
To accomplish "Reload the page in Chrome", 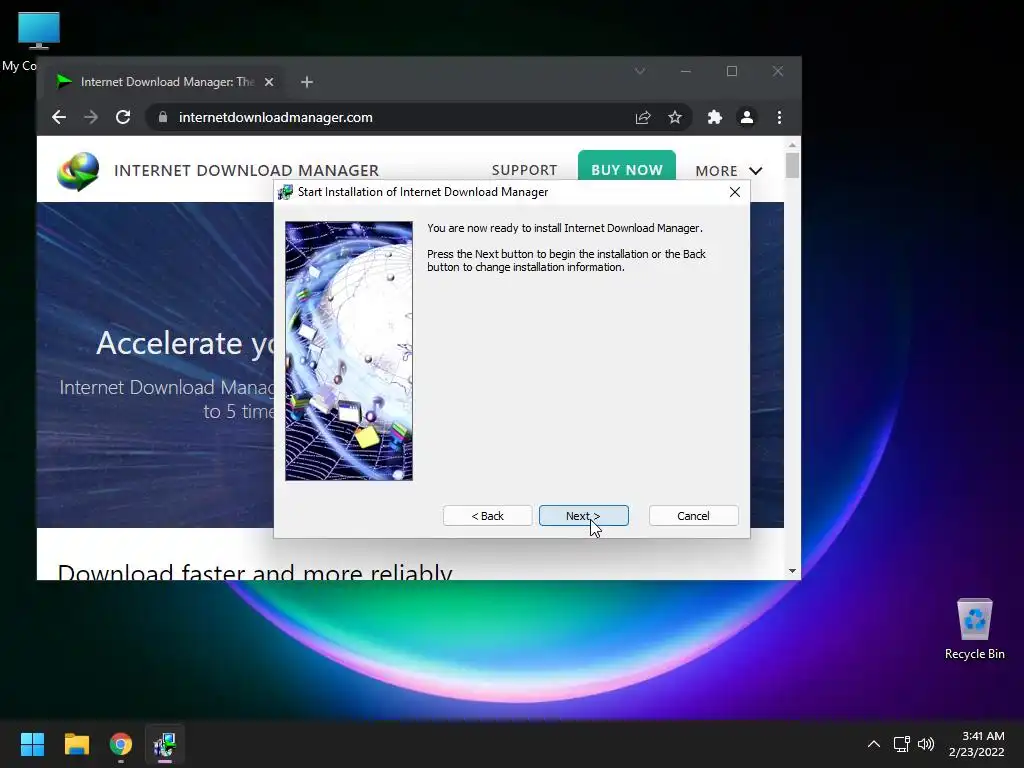I will tap(123, 118).
